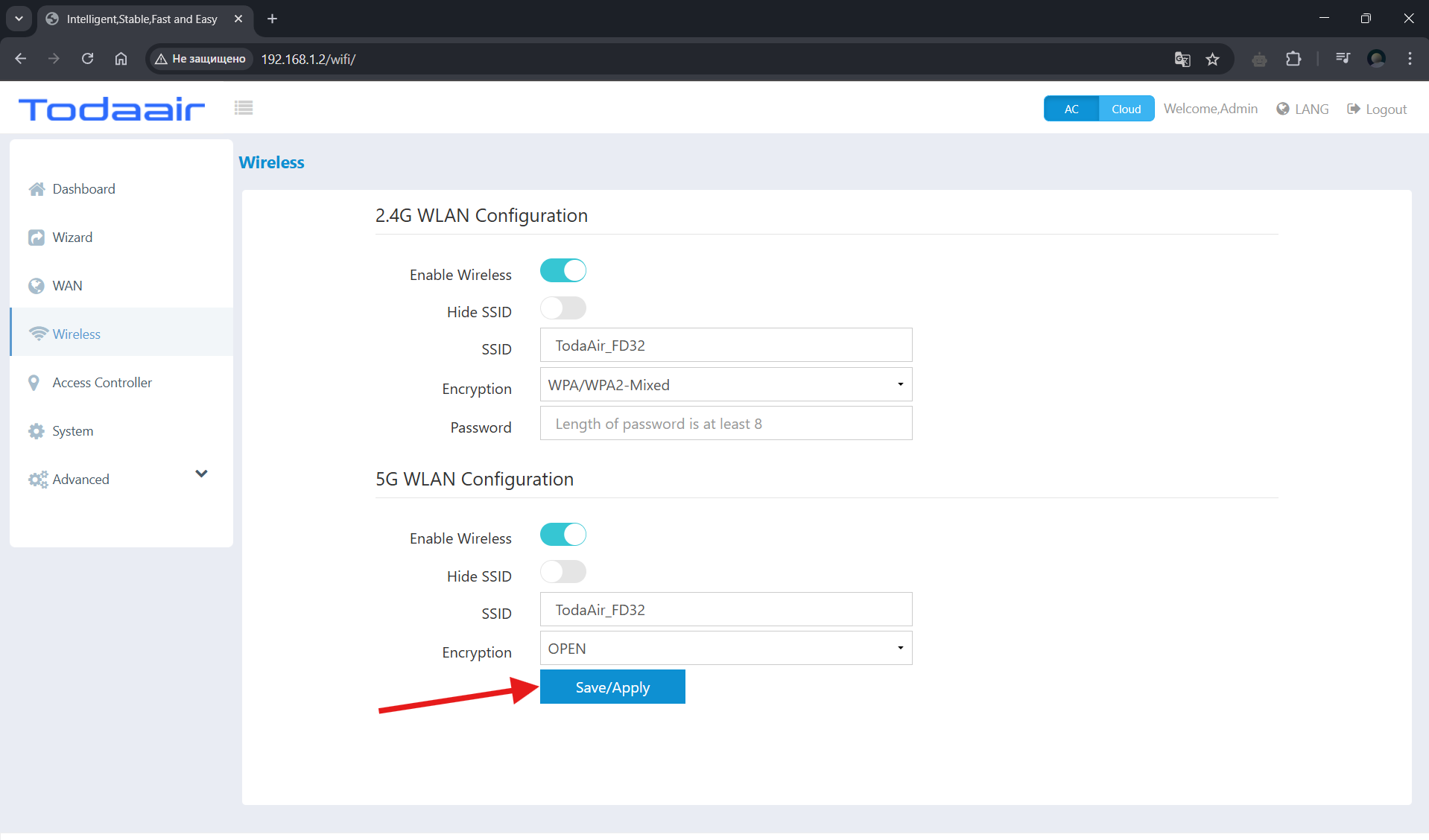1429x840 pixels.
Task: Open the 2.4G Encryption dropdown WPA/WPA2-Mixed
Action: (x=726, y=385)
